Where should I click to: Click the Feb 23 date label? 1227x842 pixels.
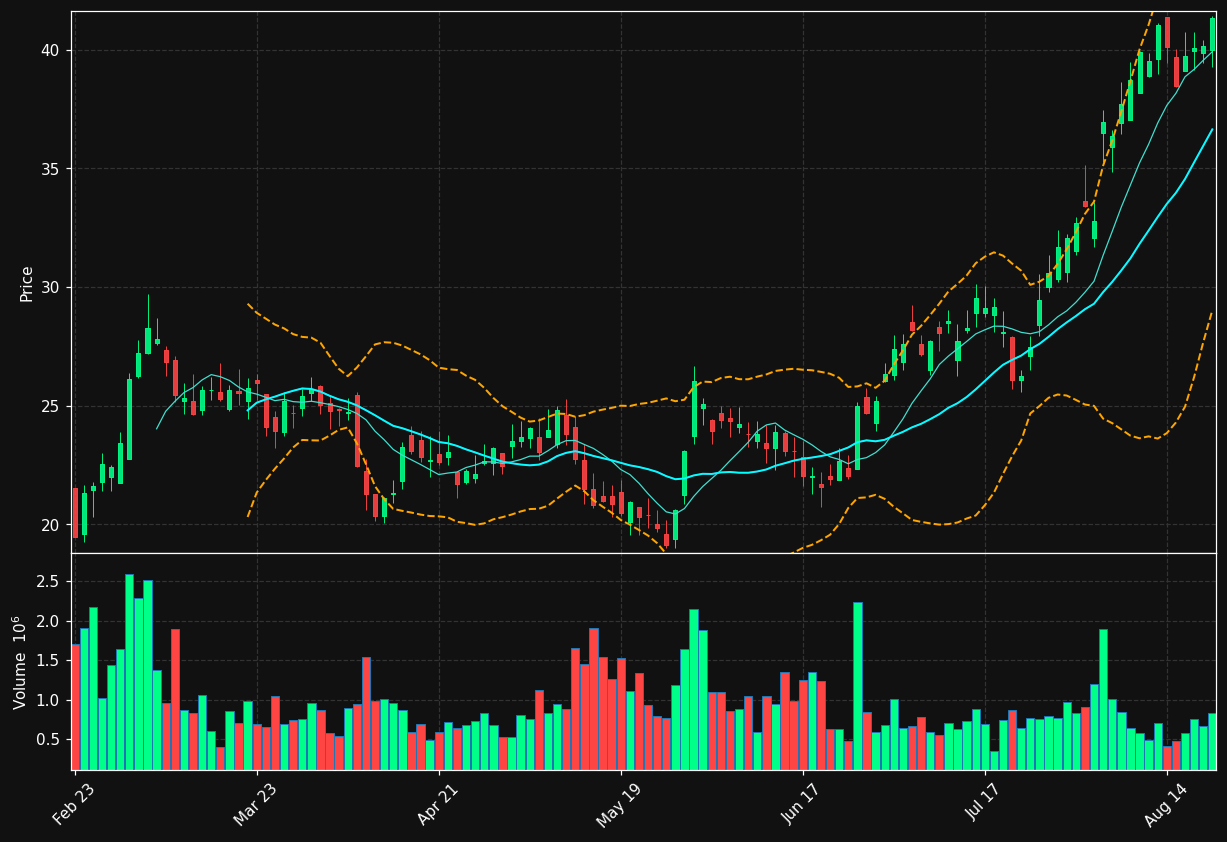(76, 802)
